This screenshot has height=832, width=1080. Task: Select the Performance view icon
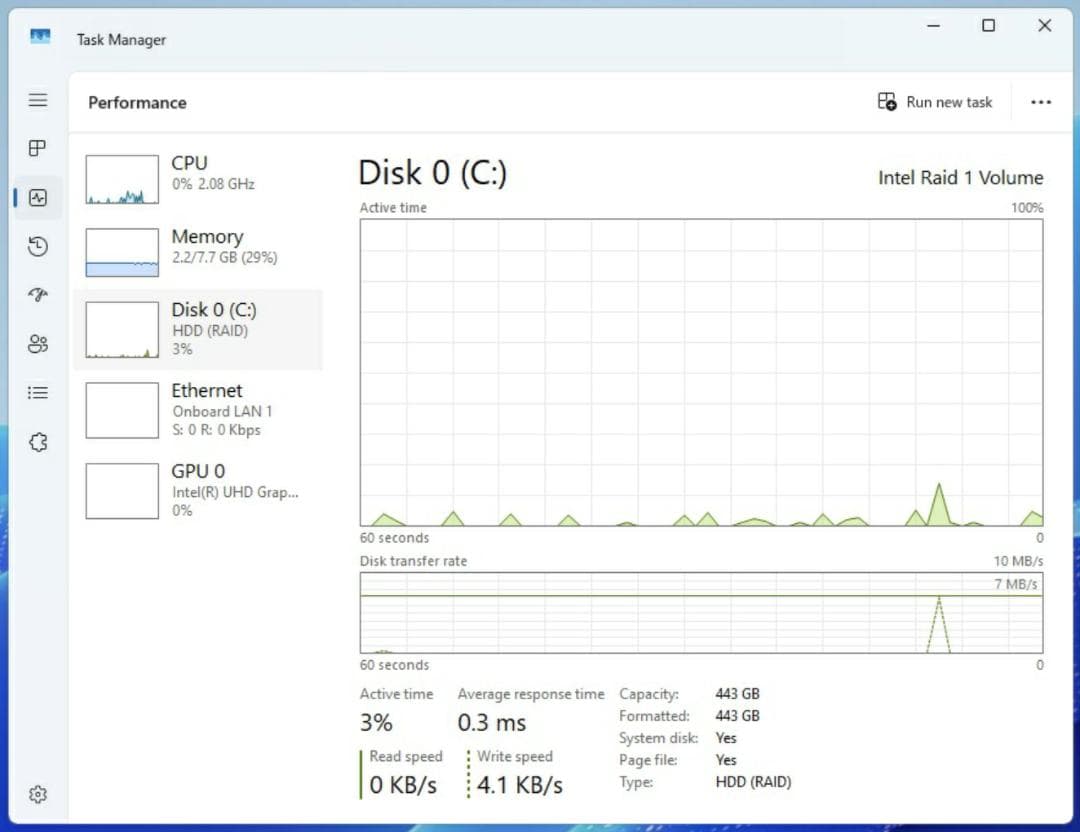coord(37,197)
